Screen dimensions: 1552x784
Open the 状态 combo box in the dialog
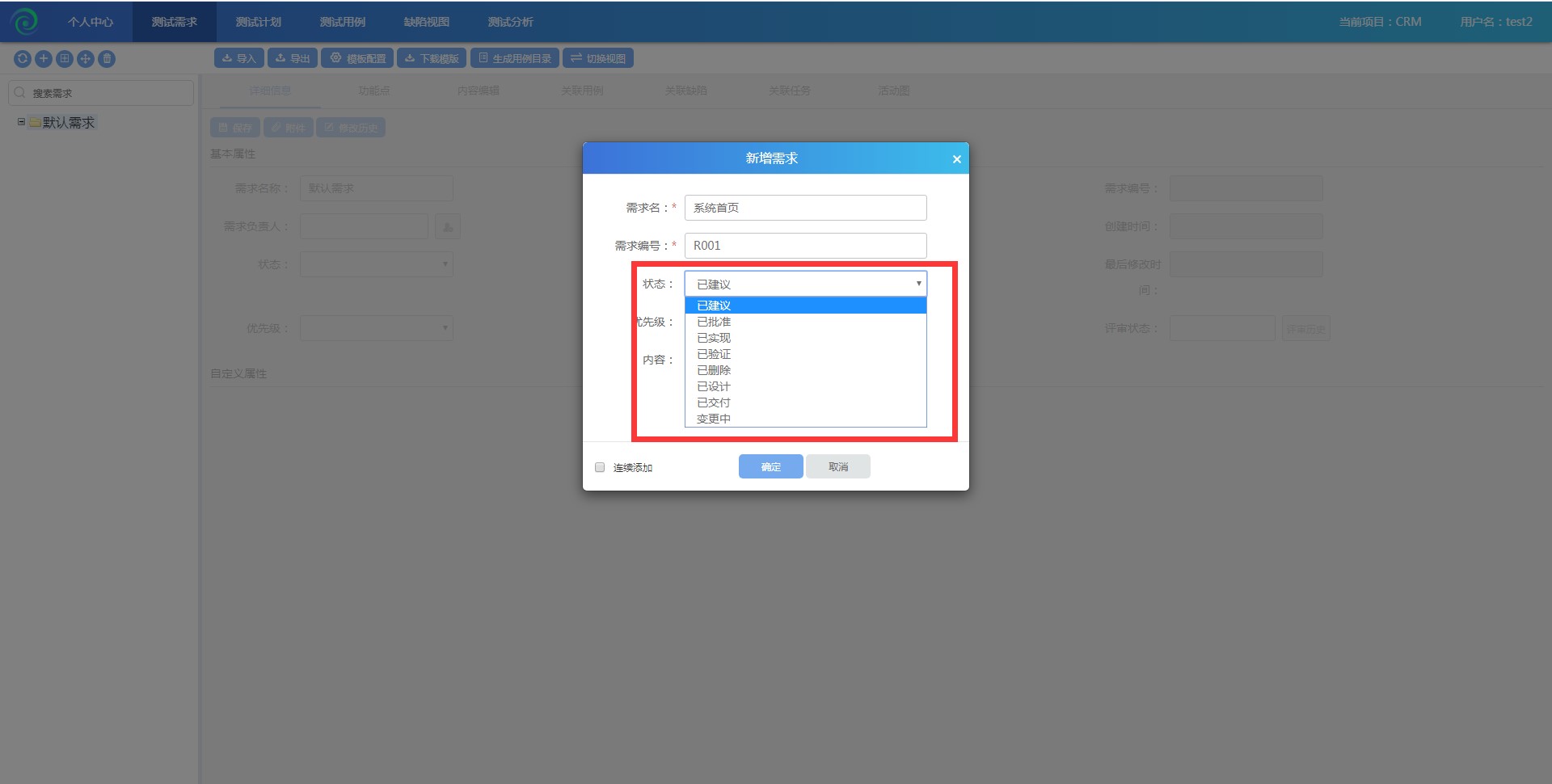pos(806,284)
